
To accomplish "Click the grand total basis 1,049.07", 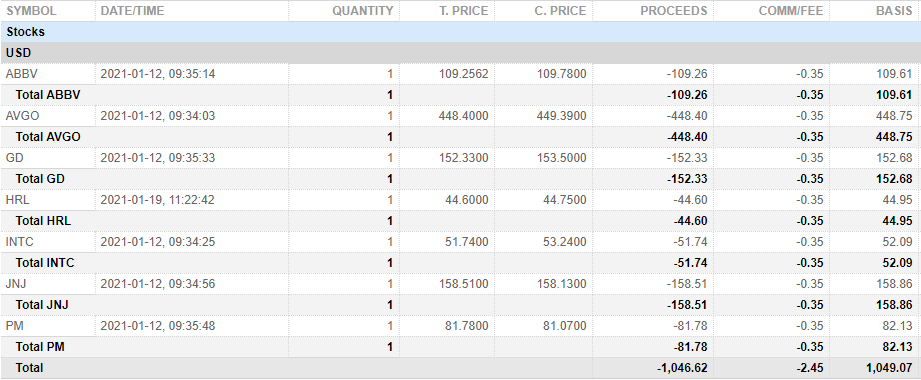I will 888,368.
